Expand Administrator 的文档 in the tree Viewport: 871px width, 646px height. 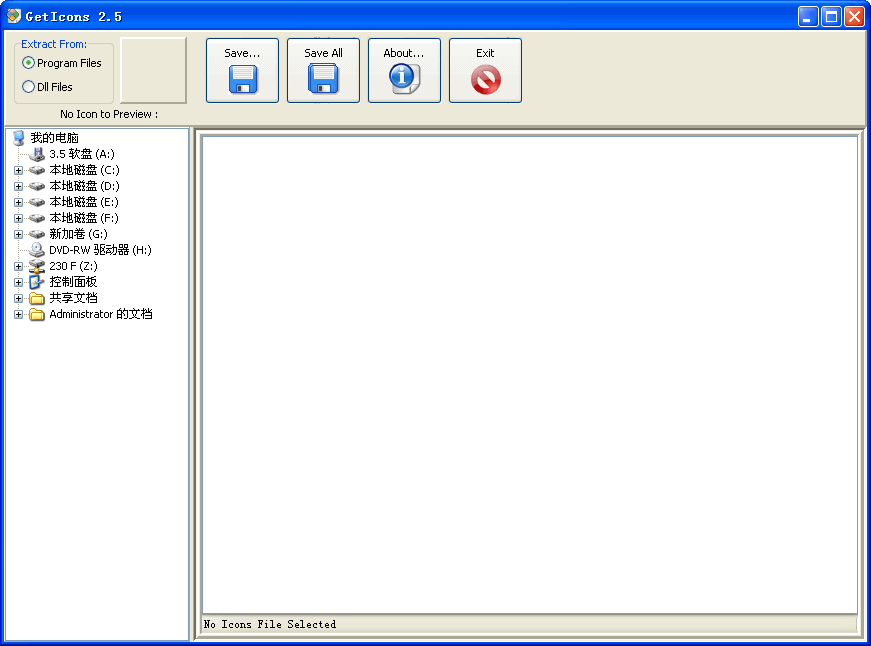pyautogui.click(x=17, y=314)
